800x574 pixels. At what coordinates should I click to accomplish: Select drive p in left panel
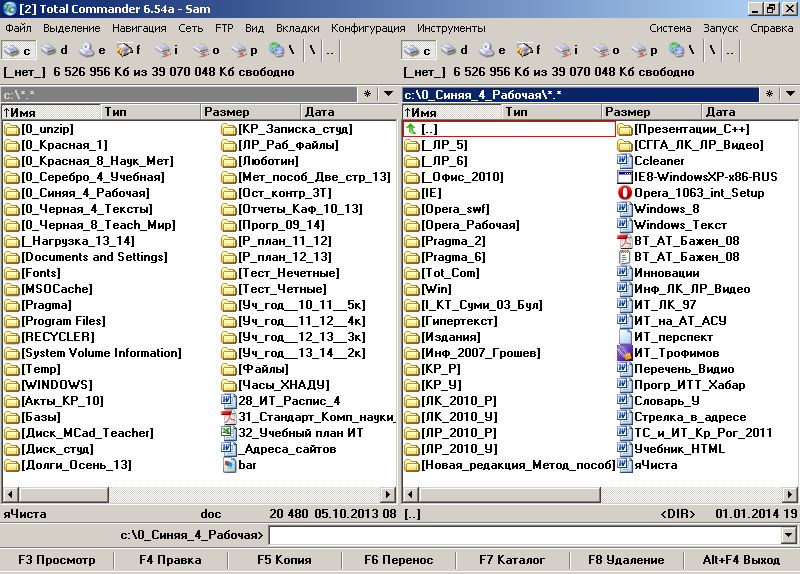(x=244, y=51)
